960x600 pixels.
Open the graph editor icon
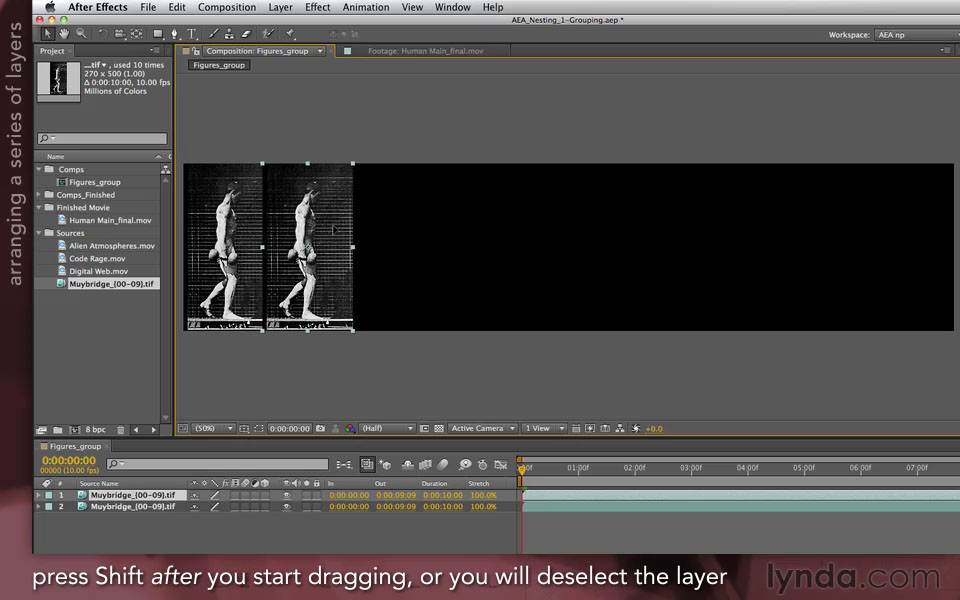[501, 465]
